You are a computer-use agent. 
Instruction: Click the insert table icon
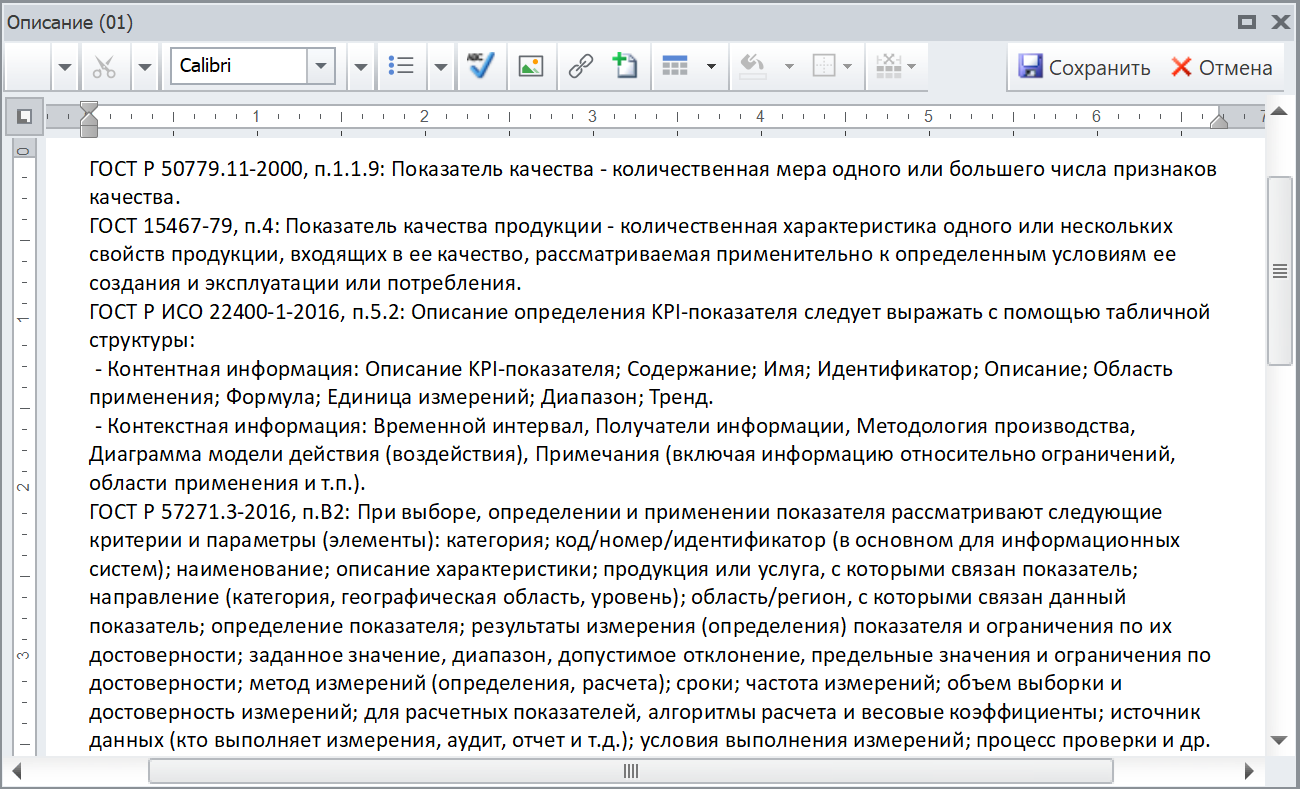click(676, 67)
